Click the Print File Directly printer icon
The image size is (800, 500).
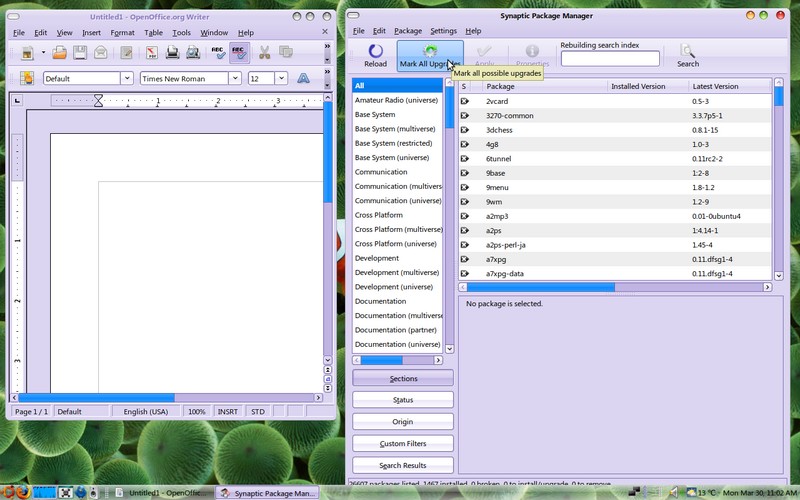(x=172, y=53)
